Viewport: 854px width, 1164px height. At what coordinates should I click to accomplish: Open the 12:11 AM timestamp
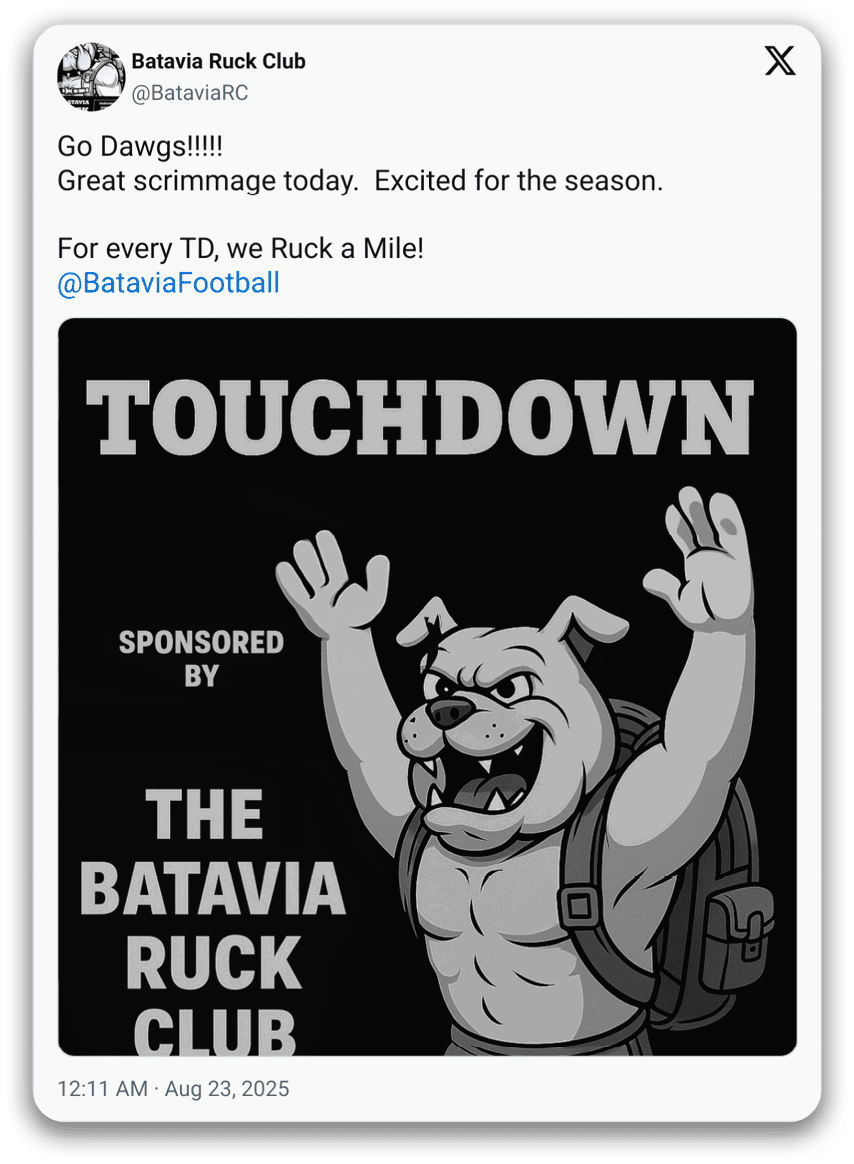pyautogui.click(x=101, y=1088)
